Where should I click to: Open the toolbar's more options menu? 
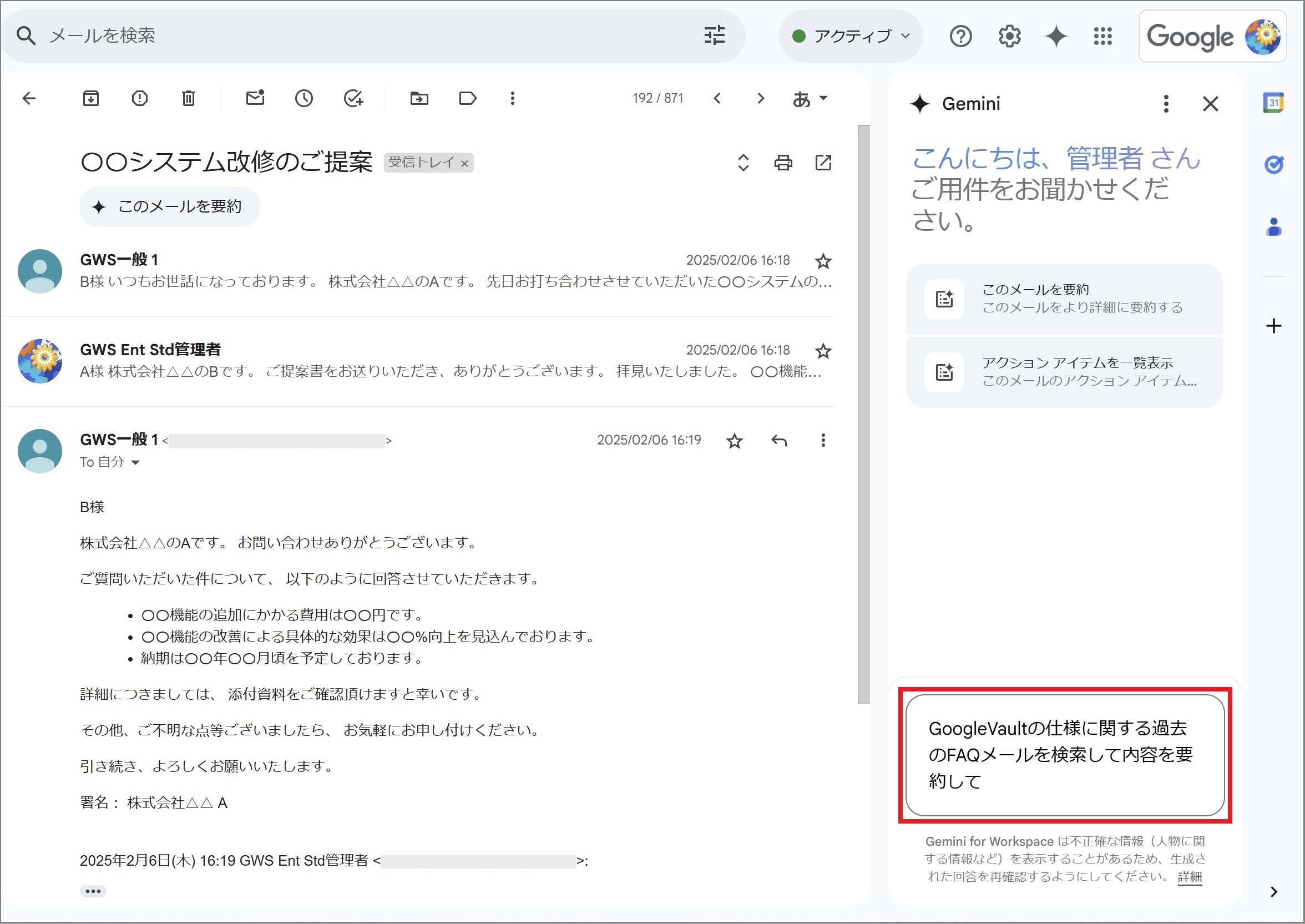pos(513,98)
